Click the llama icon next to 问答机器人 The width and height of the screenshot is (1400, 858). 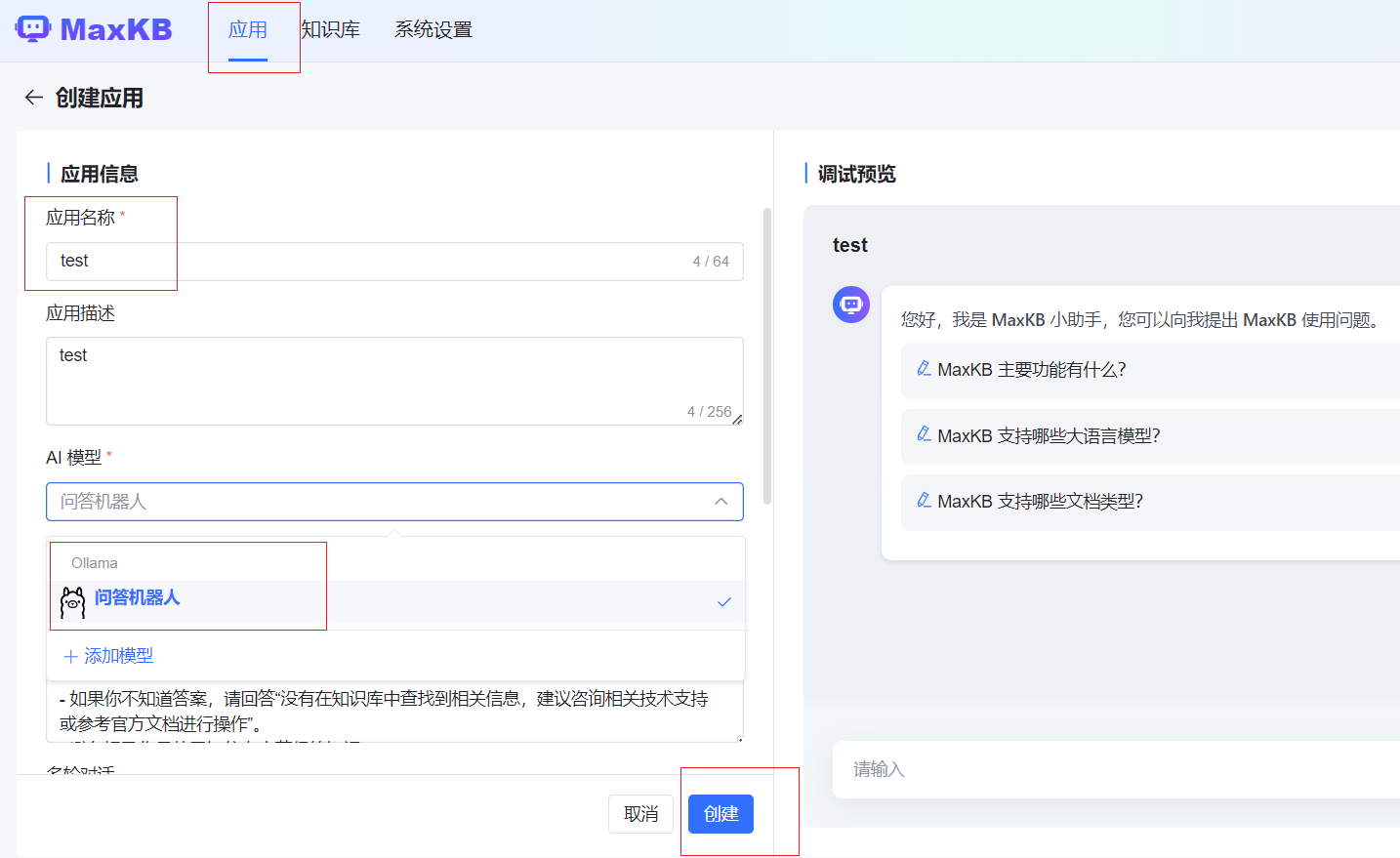71,601
